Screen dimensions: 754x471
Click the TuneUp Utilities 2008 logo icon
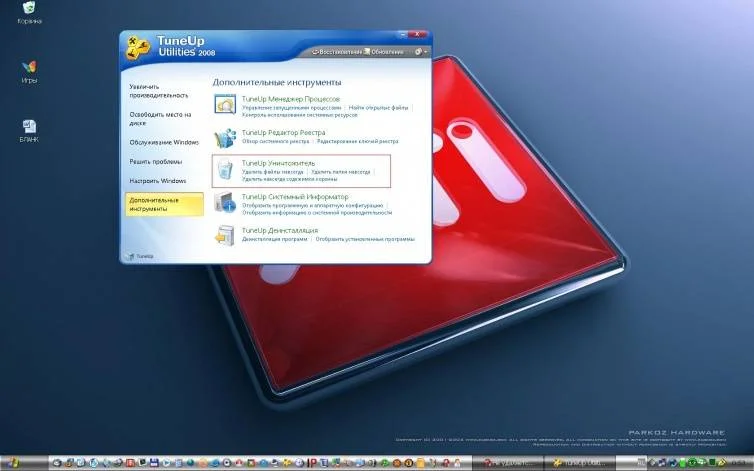click(x=138, y=48)
